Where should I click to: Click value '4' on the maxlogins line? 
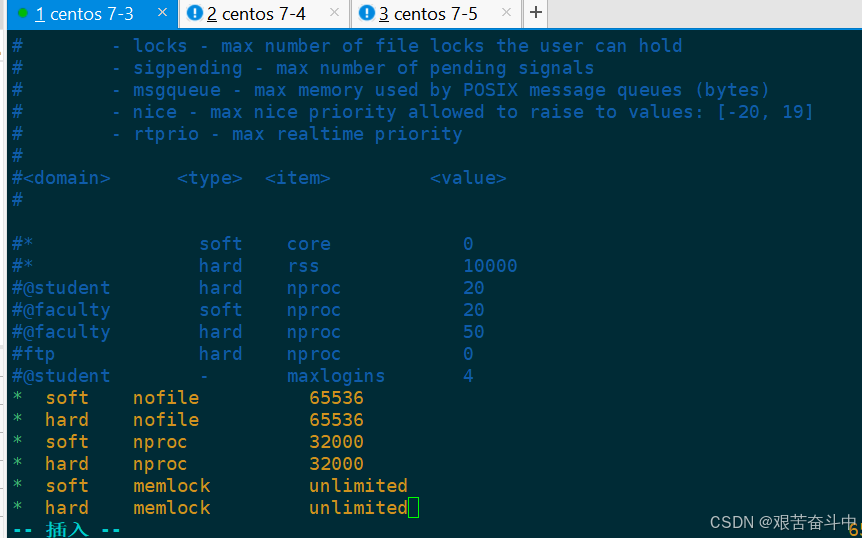tap(468, 376)
